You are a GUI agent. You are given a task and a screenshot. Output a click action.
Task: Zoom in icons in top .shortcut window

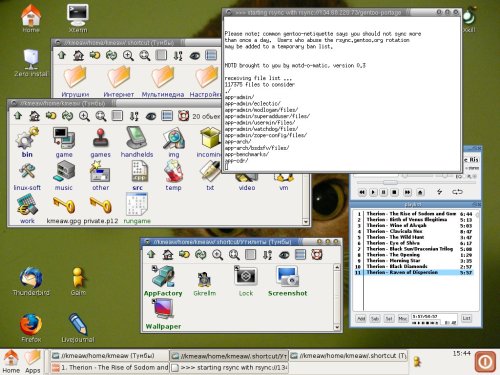(x=128, y=55)
